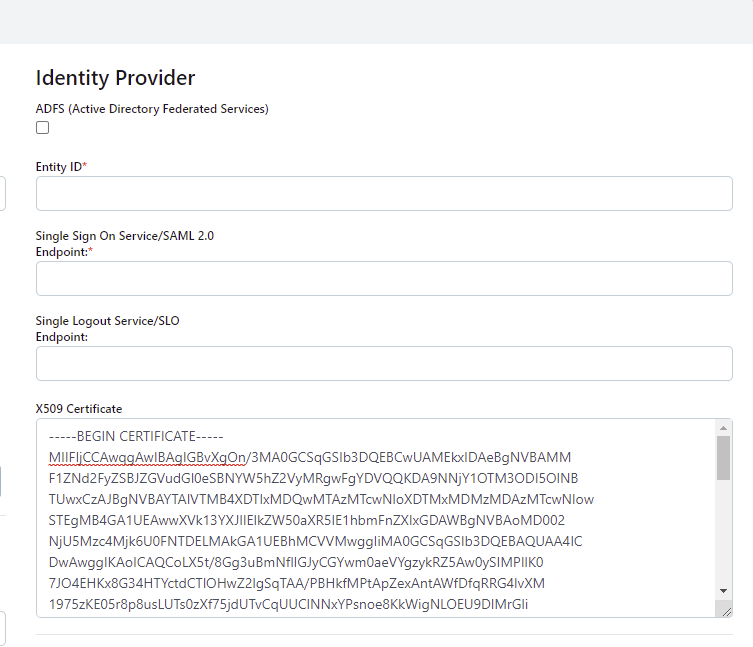This screenshot has width=753, height=647.
Task: Click the BEGIN CERTIFICATE line in textarea
Action: tap(136, 437)
